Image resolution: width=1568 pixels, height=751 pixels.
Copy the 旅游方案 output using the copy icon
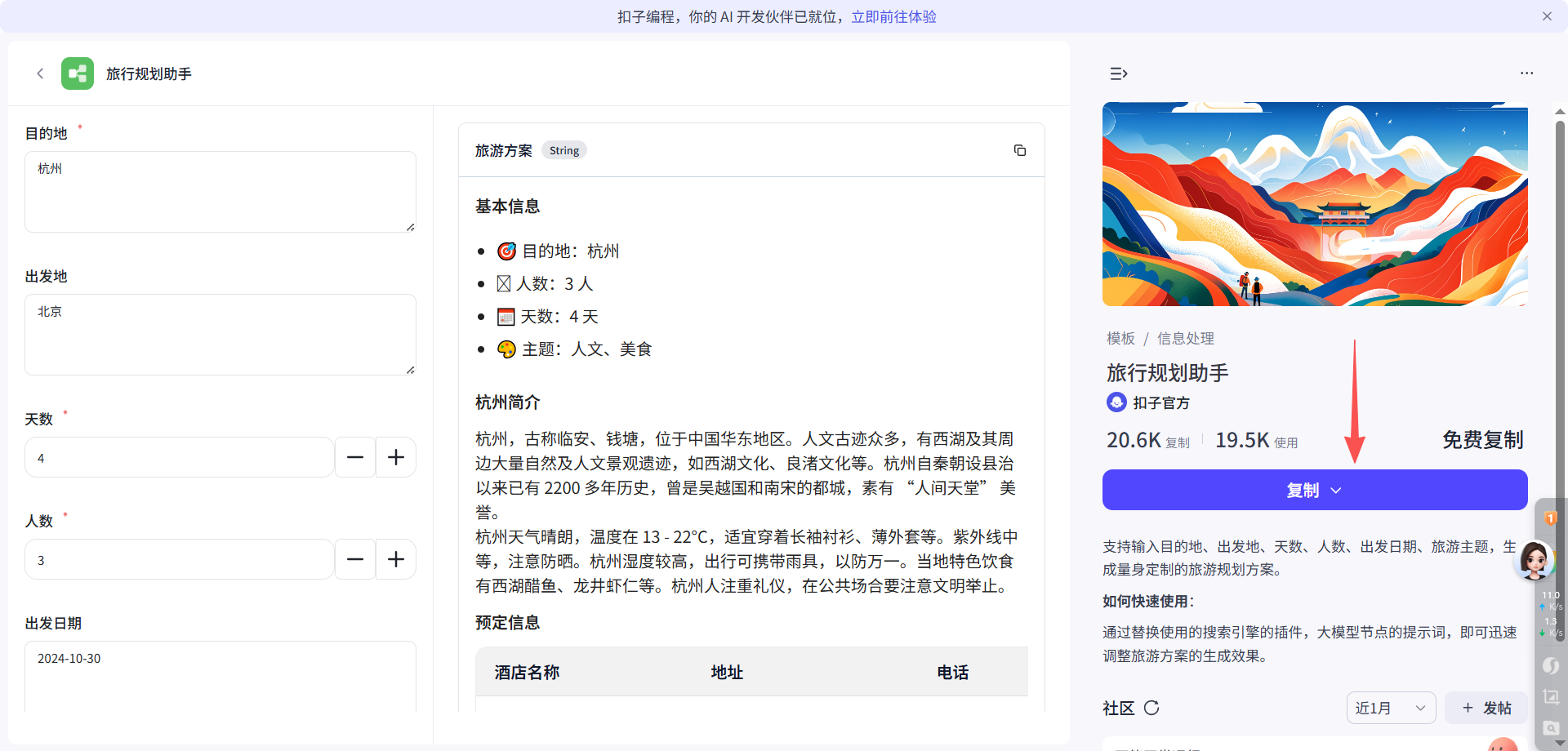[1019, 150]
